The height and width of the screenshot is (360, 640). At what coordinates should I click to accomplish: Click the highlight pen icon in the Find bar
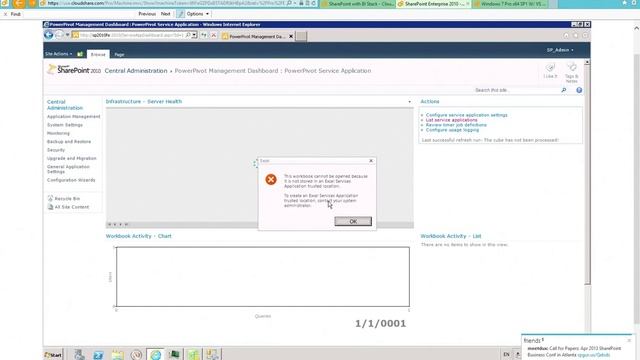pos(180,14)
